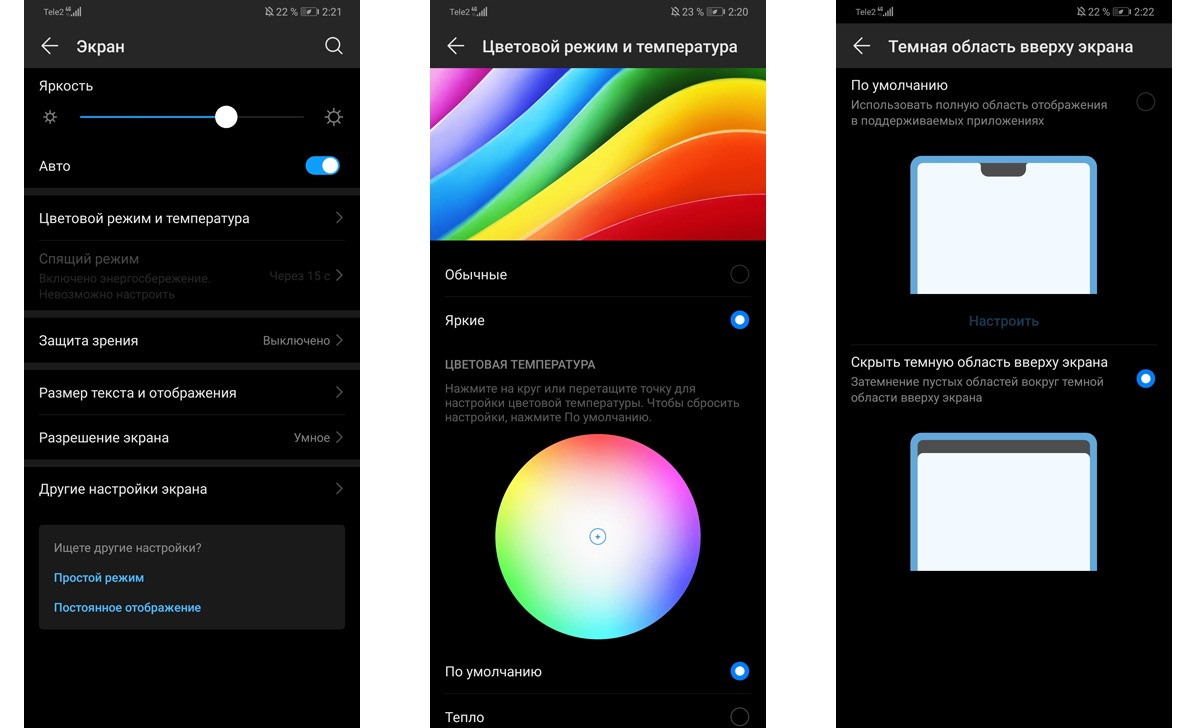Go back from the Экран settings screen
Screen dimensions: 1196x728
50,46
